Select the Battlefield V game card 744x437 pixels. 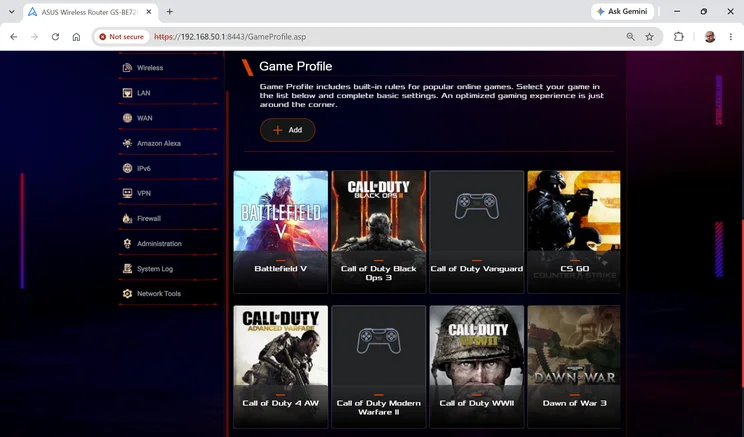pyautogui.click(x=280, y=232)
